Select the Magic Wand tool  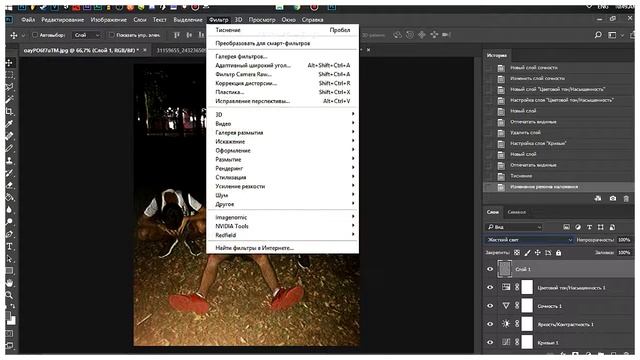click(9, 100)
